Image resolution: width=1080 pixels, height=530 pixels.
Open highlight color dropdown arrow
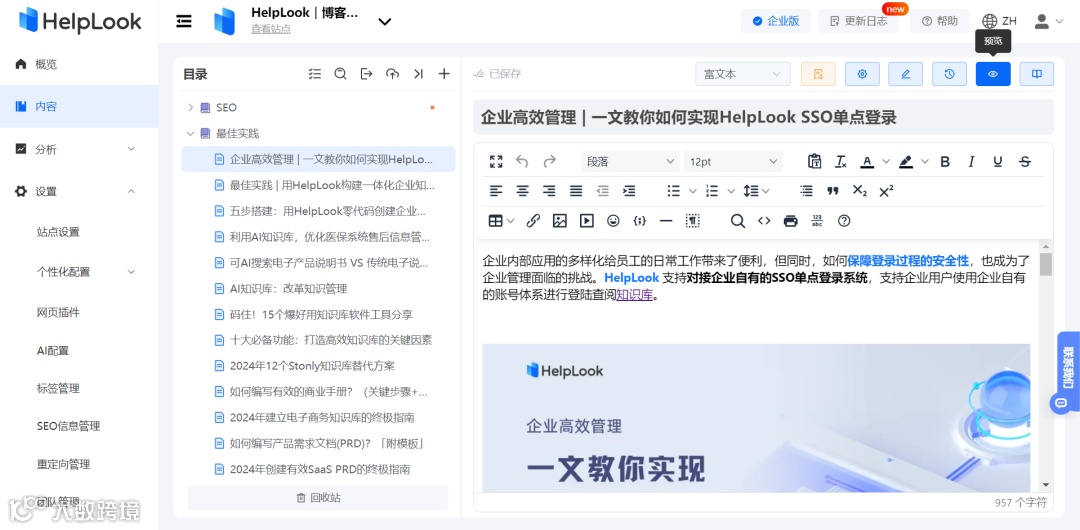925,161
